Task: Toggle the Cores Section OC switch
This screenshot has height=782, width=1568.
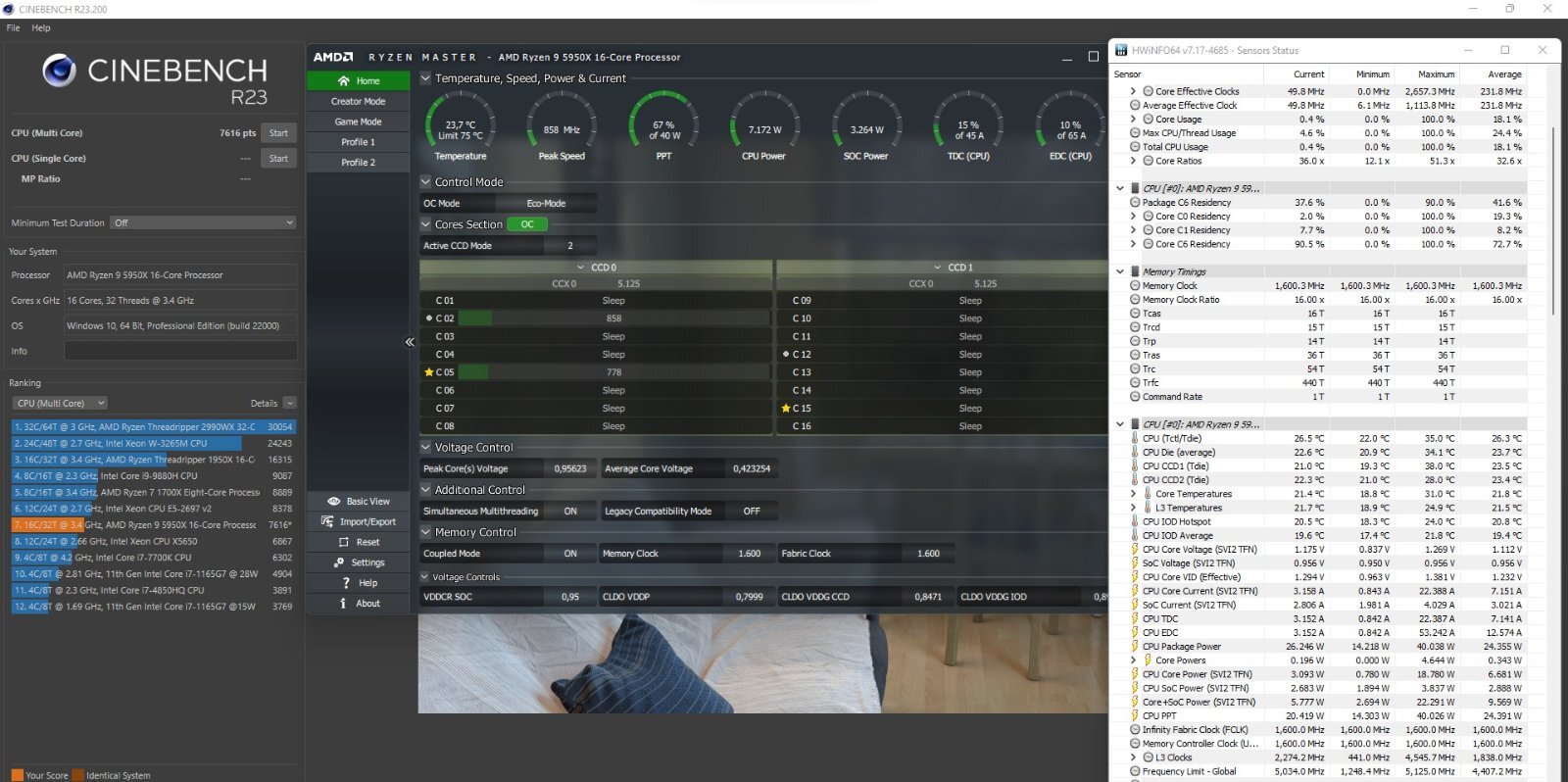Action: coord(528,224)
